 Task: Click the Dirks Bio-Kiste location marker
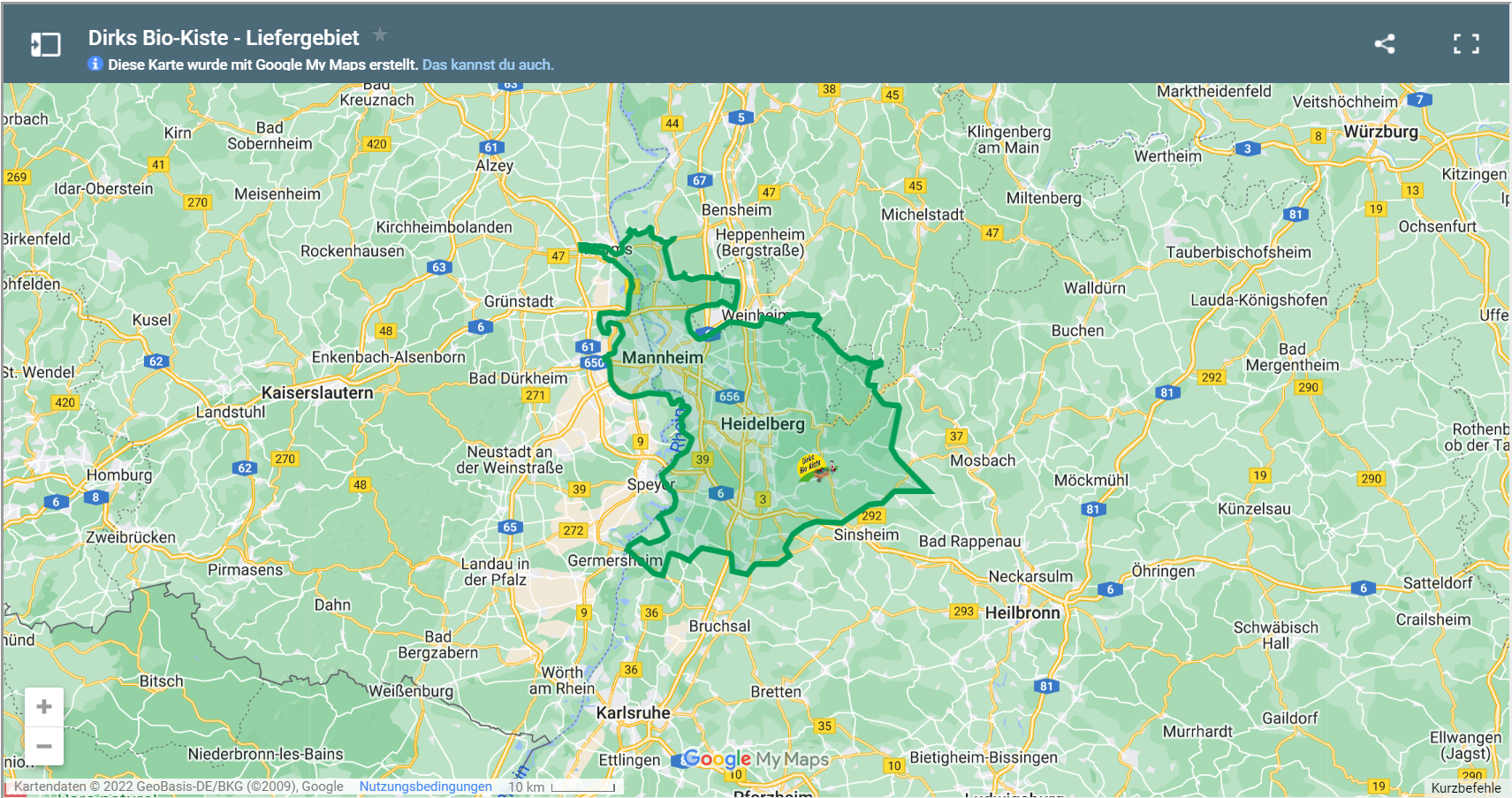[x=814, y=467]
